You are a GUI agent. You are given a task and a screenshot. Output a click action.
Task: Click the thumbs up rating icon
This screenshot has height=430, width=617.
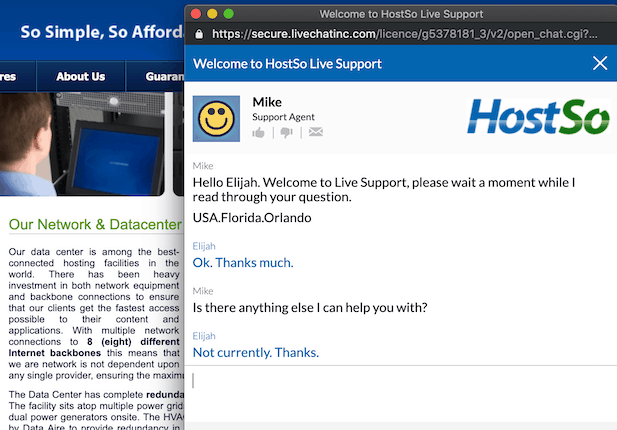[x=259, y=133]
